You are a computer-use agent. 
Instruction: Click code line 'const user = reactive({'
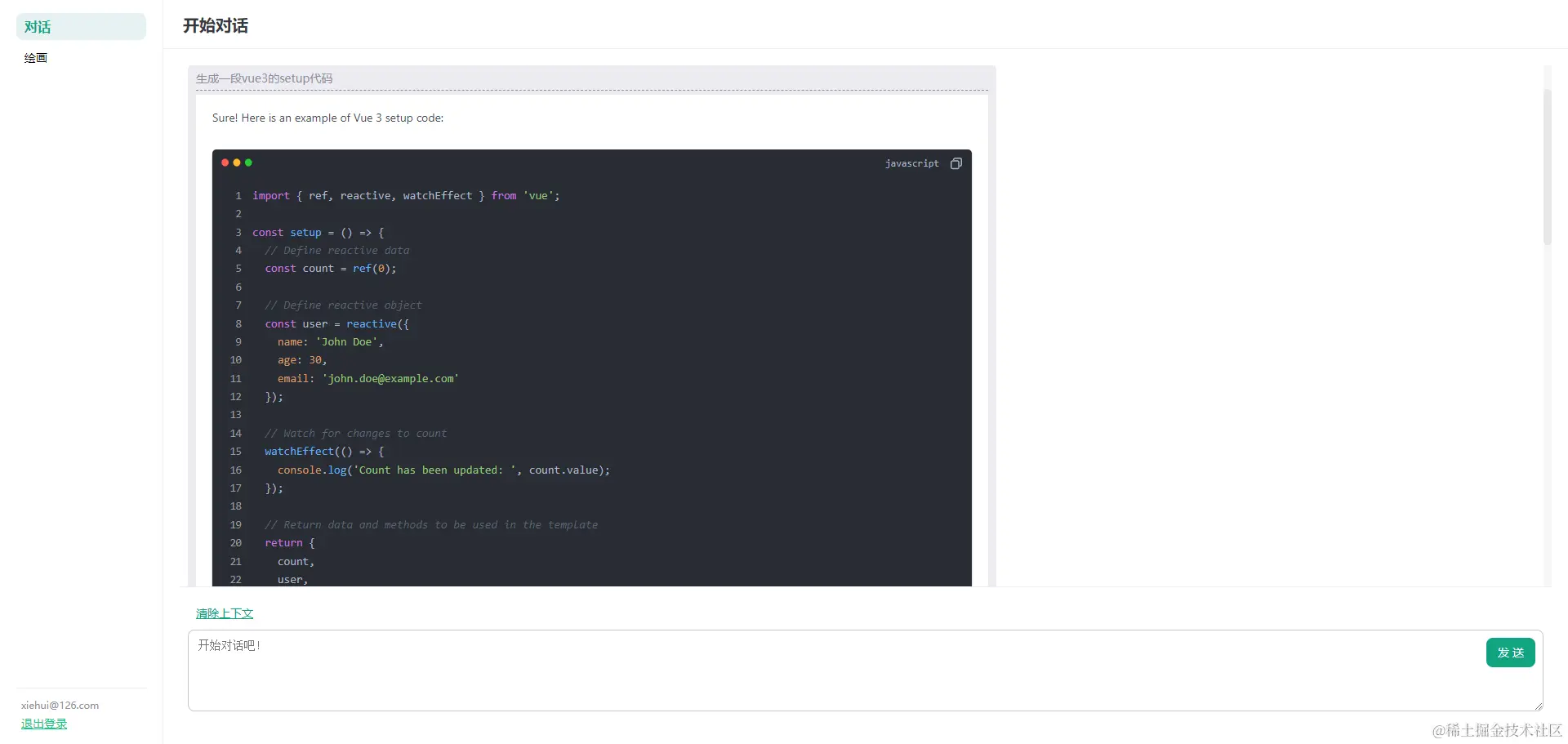(336, 324)
